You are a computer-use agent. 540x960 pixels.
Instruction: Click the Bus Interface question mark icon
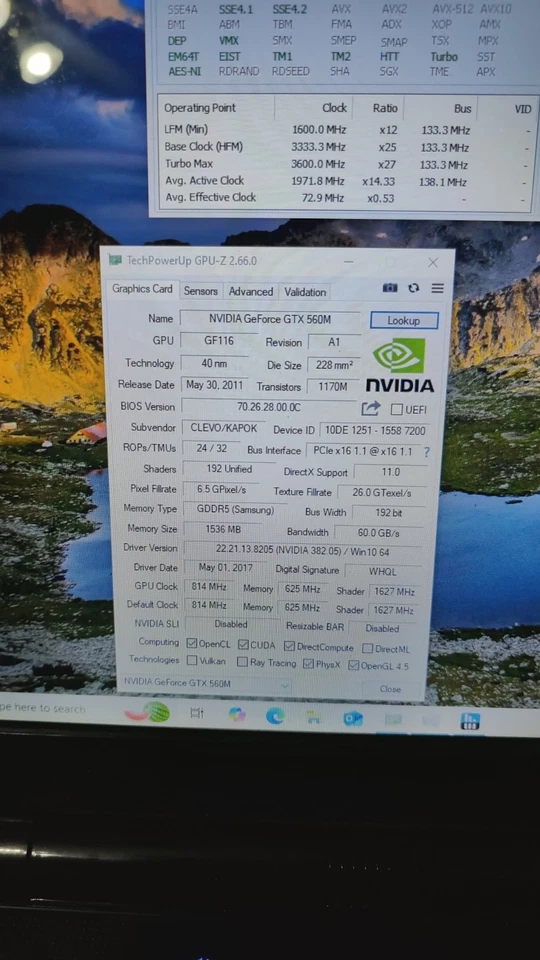427,452
